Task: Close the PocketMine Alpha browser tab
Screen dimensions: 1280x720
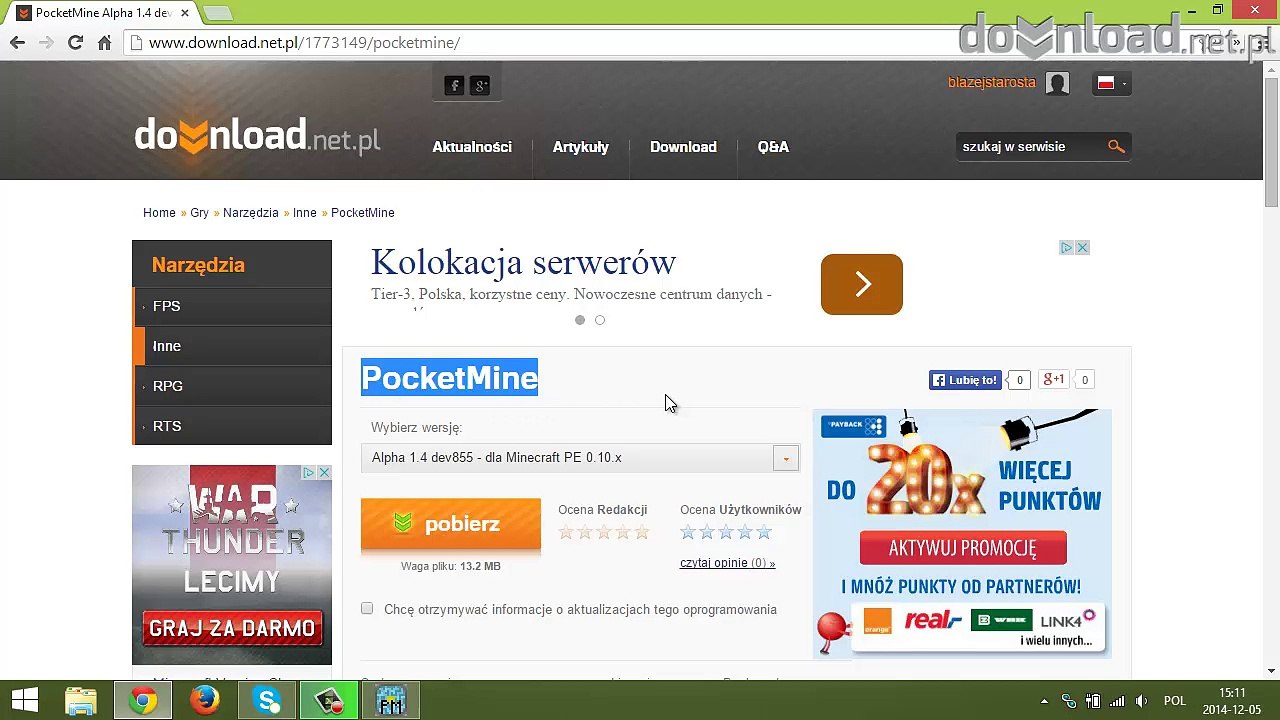Action: tap(184, 13)
